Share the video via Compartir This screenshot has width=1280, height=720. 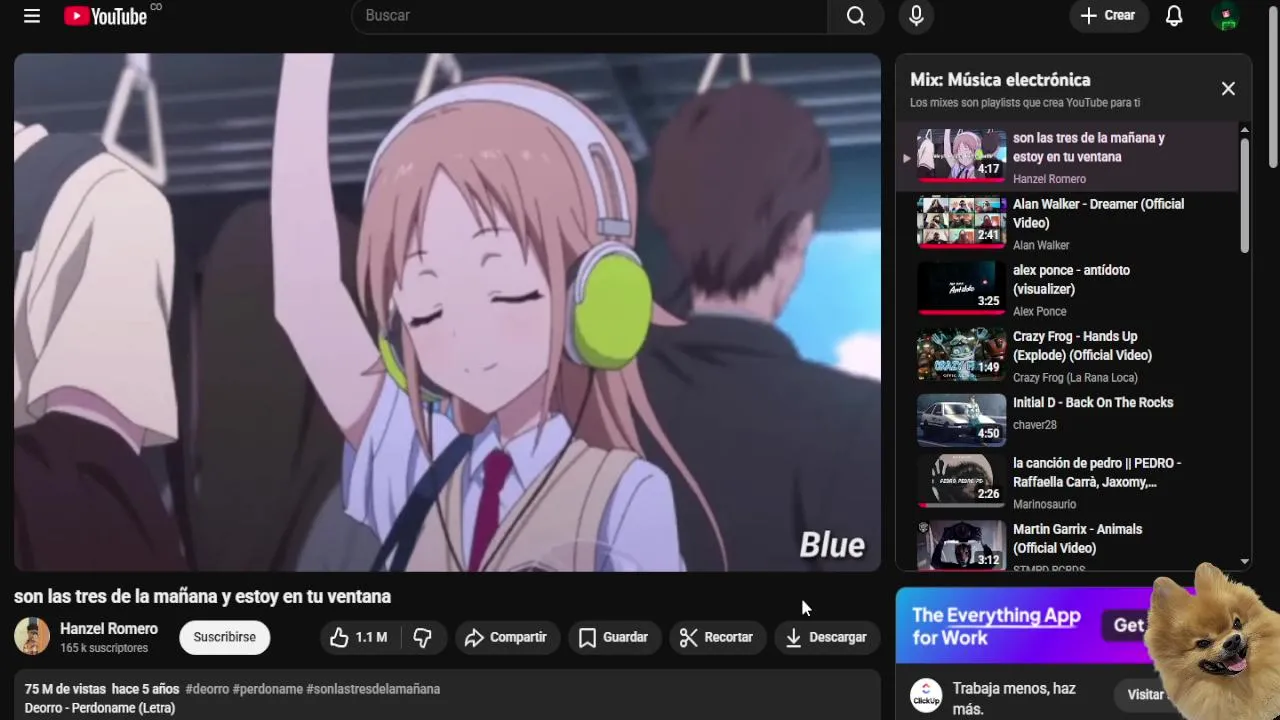click(x=507, y=637)
